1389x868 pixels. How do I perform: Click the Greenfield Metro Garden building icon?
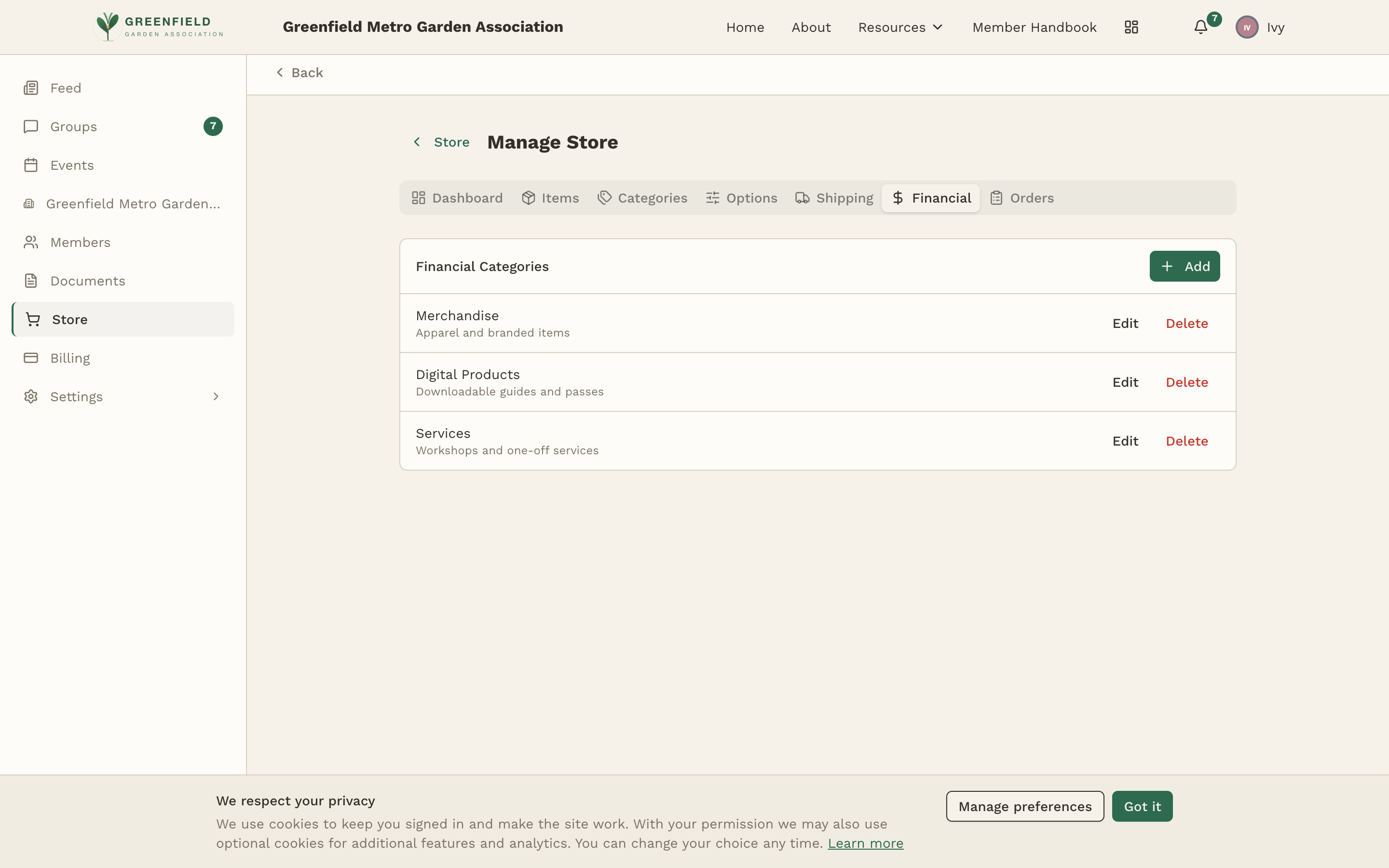tap(29, 204)
